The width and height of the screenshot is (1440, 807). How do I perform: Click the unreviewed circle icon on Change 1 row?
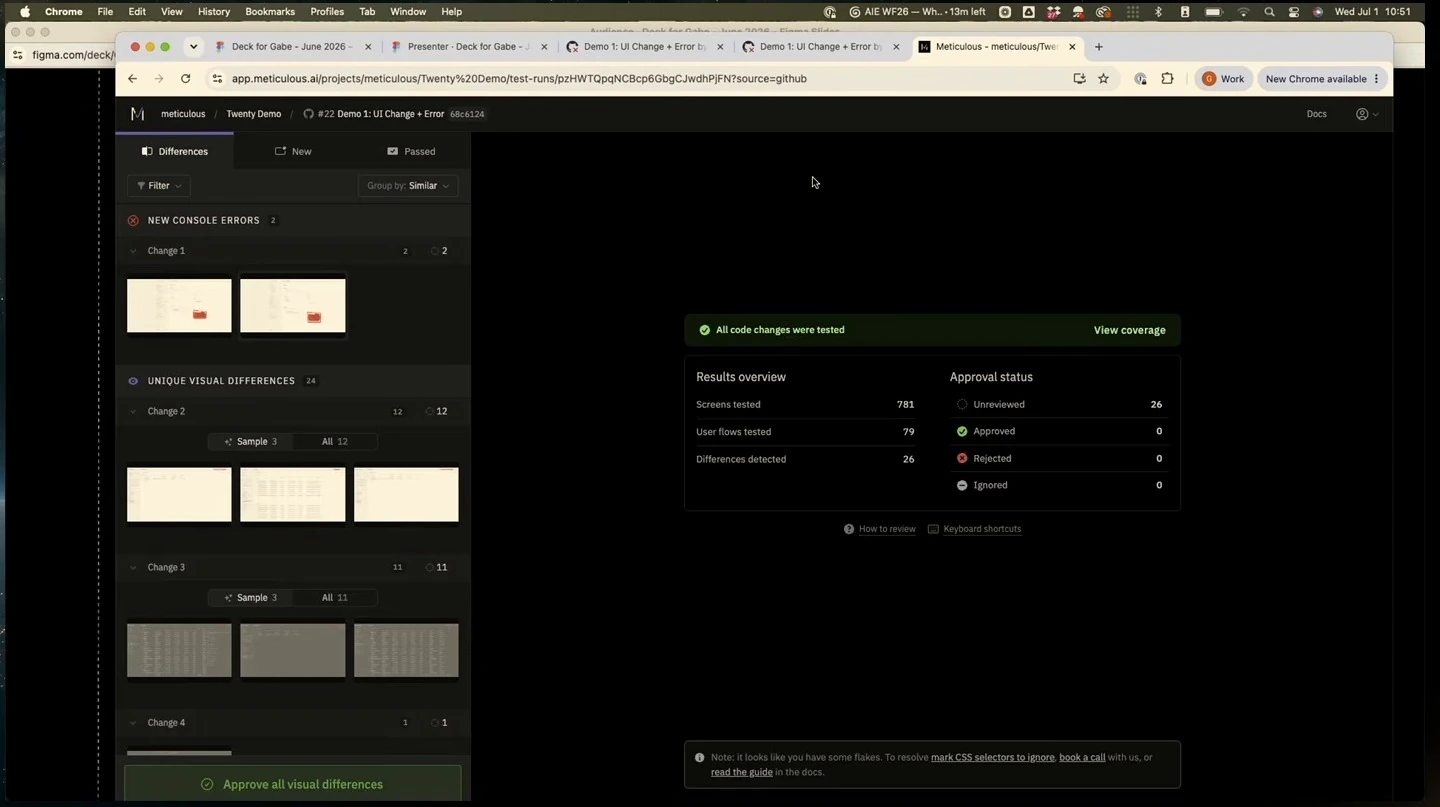435,251
